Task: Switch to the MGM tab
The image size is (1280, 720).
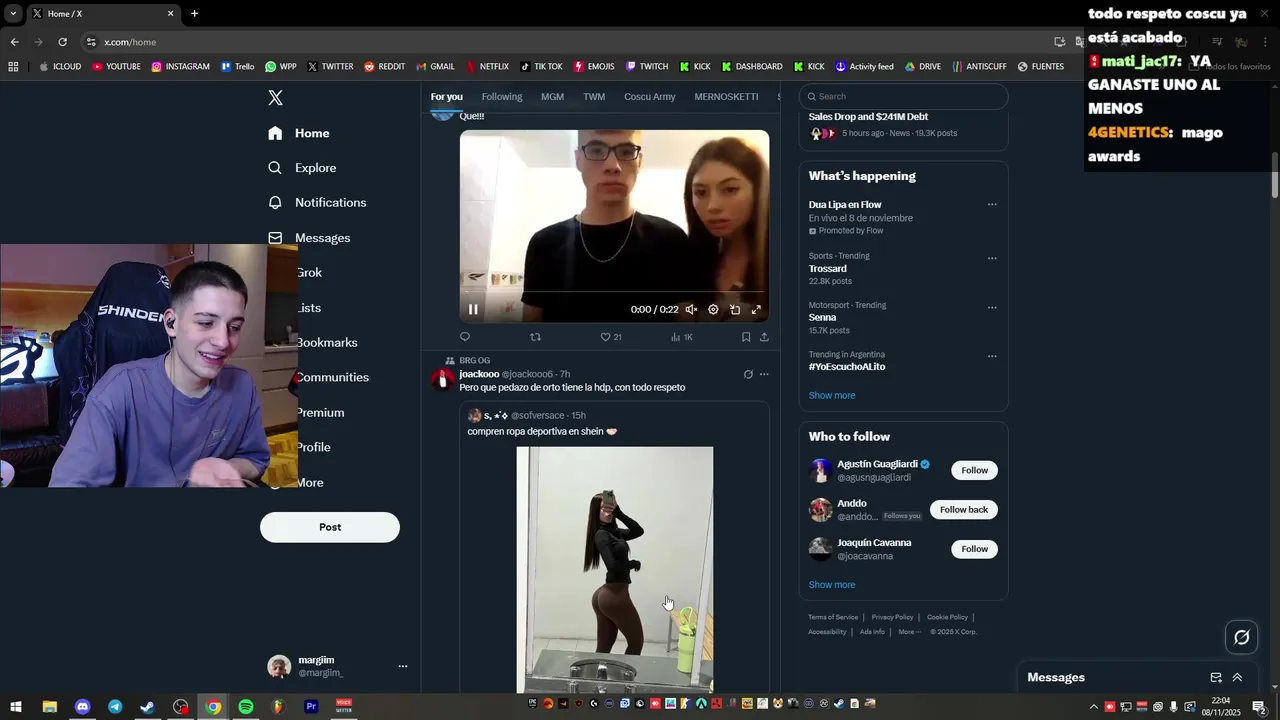Action: coord(552,96)
